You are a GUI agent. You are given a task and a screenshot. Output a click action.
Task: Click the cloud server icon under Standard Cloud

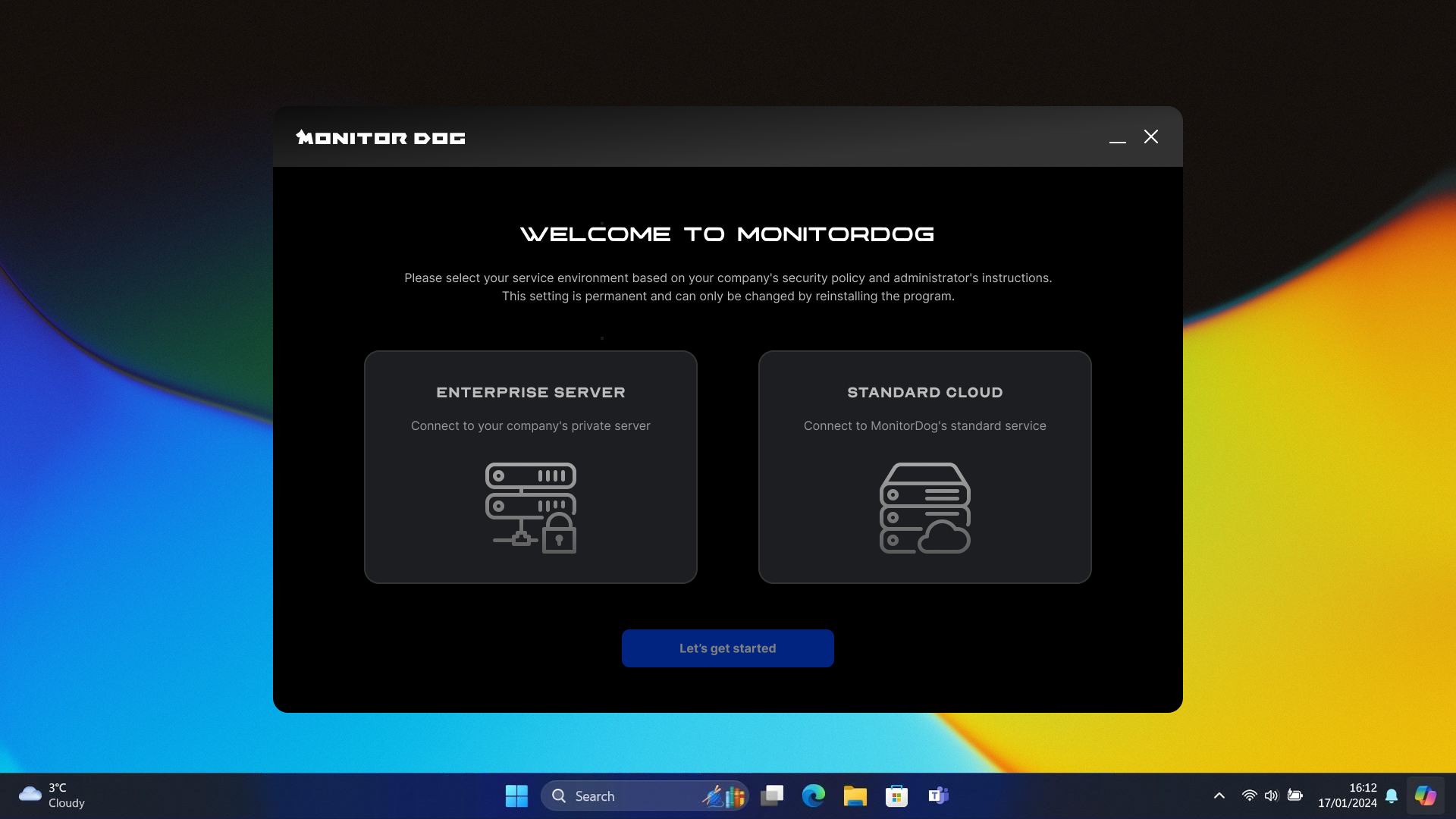(x=924, y=508)
